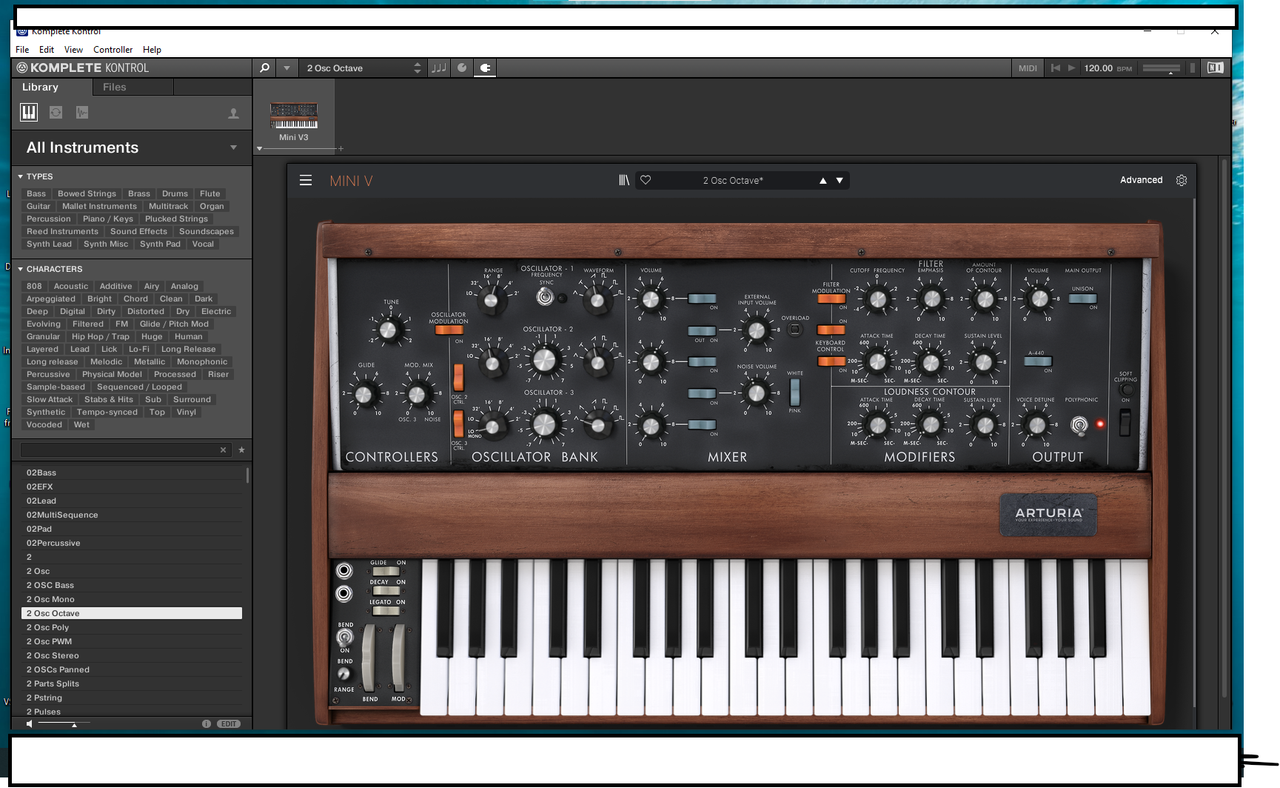Click the prehear volume slider
The width and height of the screenshot is (1280, 788).
(65, 723)
